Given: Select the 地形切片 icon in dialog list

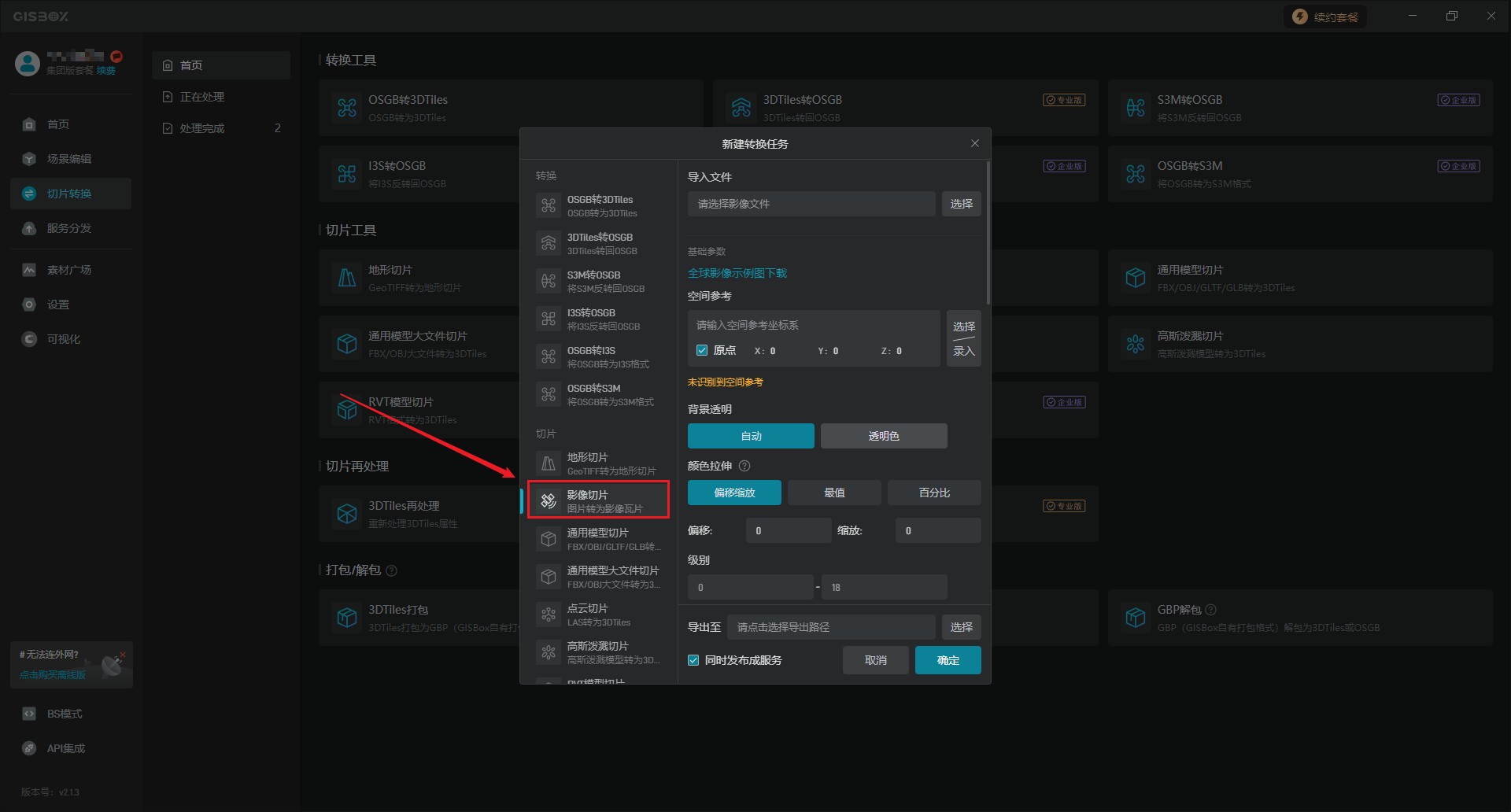Looking at the screenshot, I should pos(549,464).
